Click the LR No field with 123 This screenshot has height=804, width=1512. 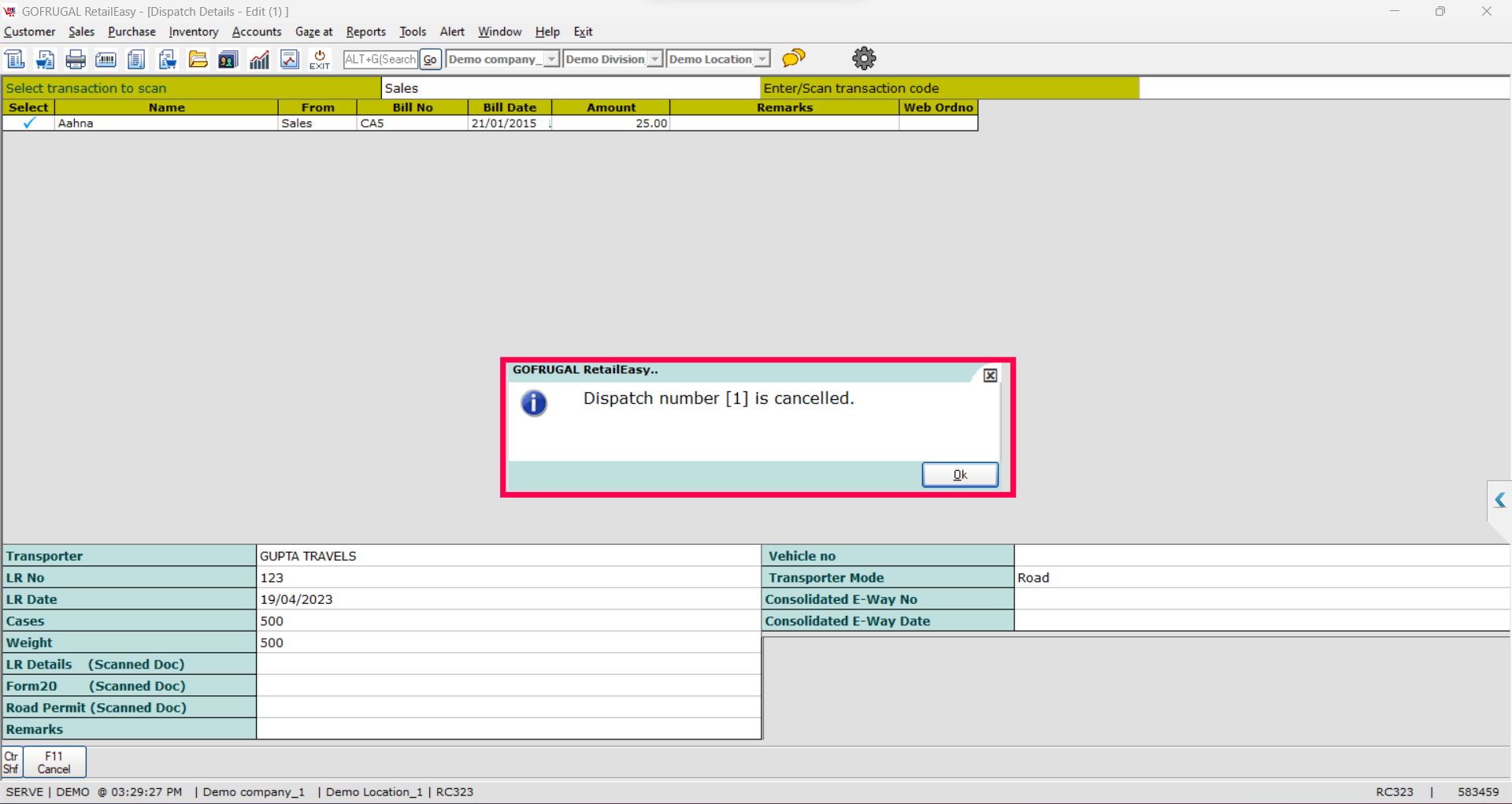(509, 578)
